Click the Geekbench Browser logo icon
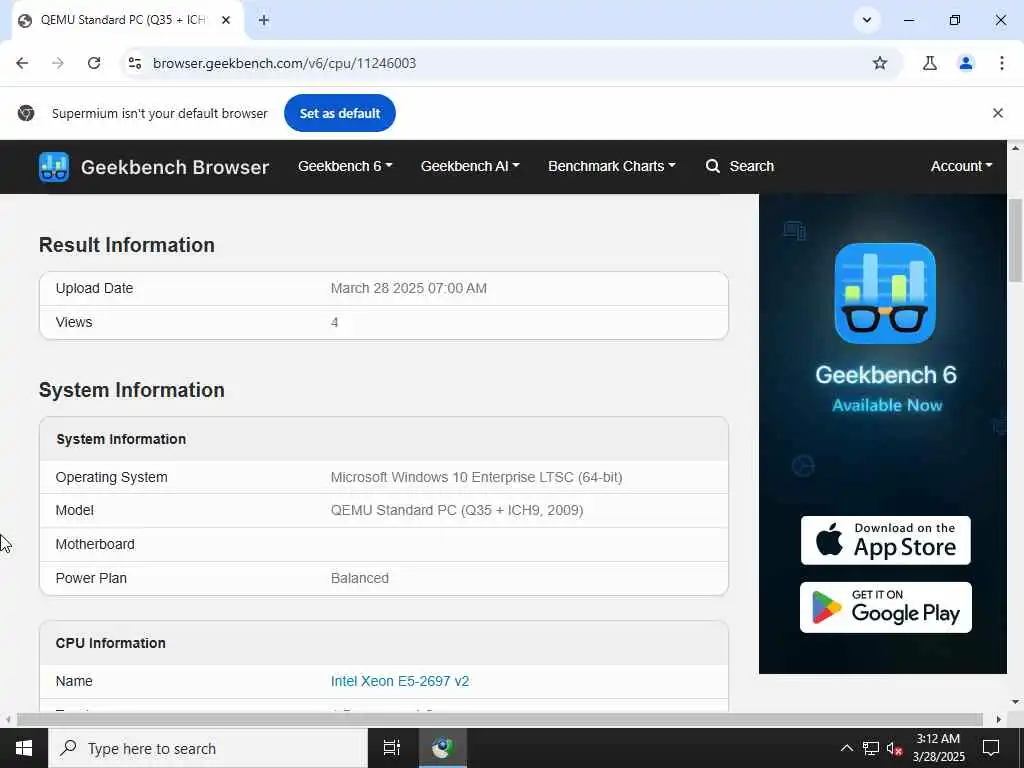 54,167
